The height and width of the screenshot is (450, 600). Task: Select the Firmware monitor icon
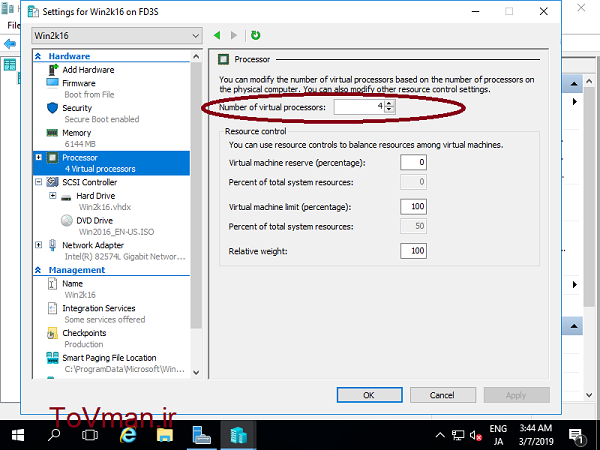(52, 83)
